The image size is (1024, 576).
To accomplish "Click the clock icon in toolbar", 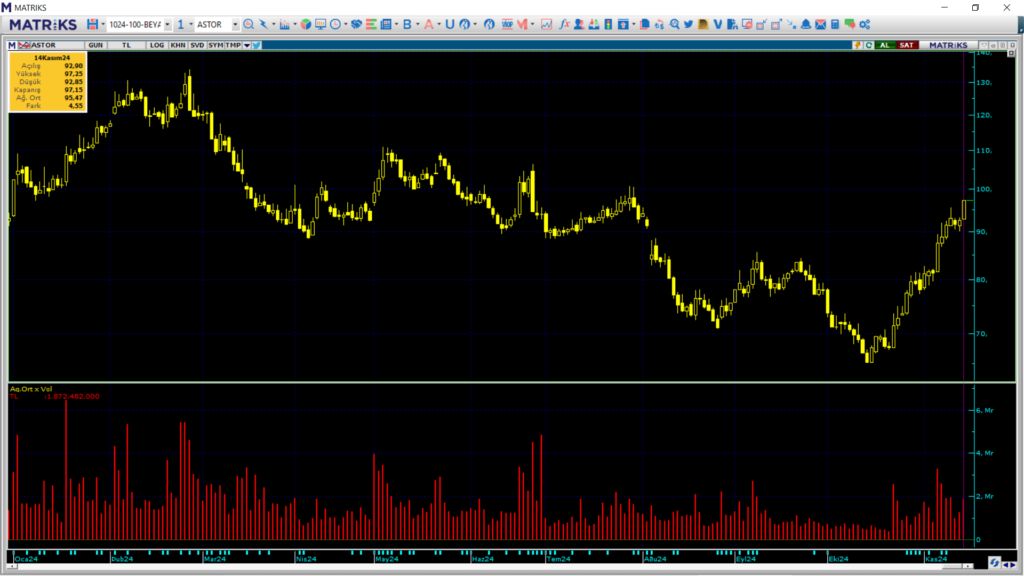I will pyautogui.click(x=335, y=24).
